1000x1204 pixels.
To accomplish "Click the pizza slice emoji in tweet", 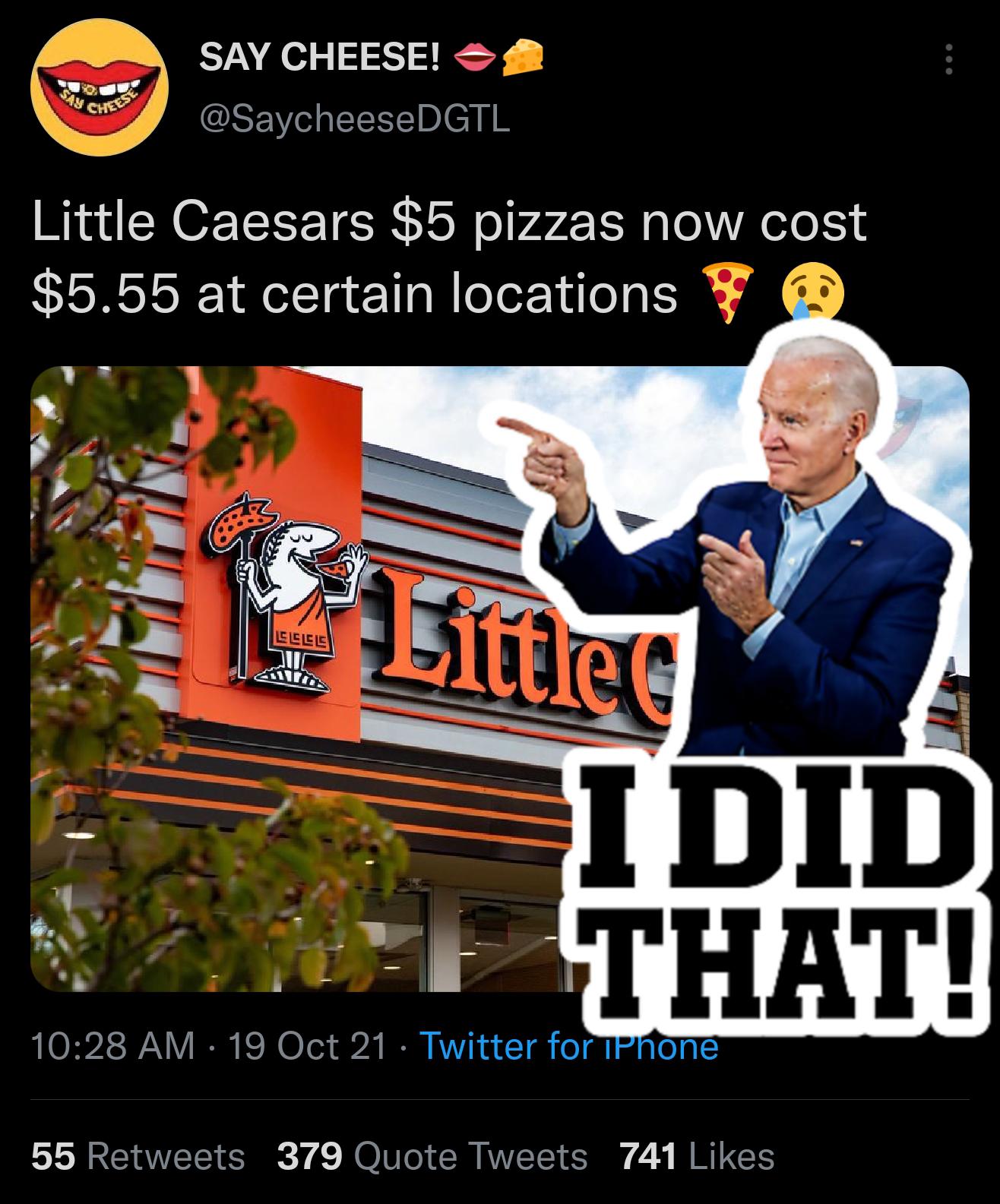I will [728, 293].
